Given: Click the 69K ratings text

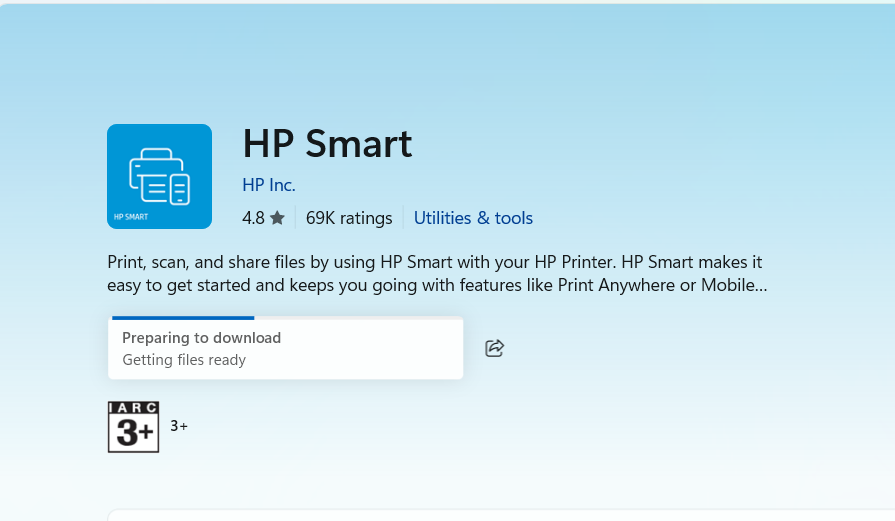Looking at the screenshot, I should click(x=349, y=218).
